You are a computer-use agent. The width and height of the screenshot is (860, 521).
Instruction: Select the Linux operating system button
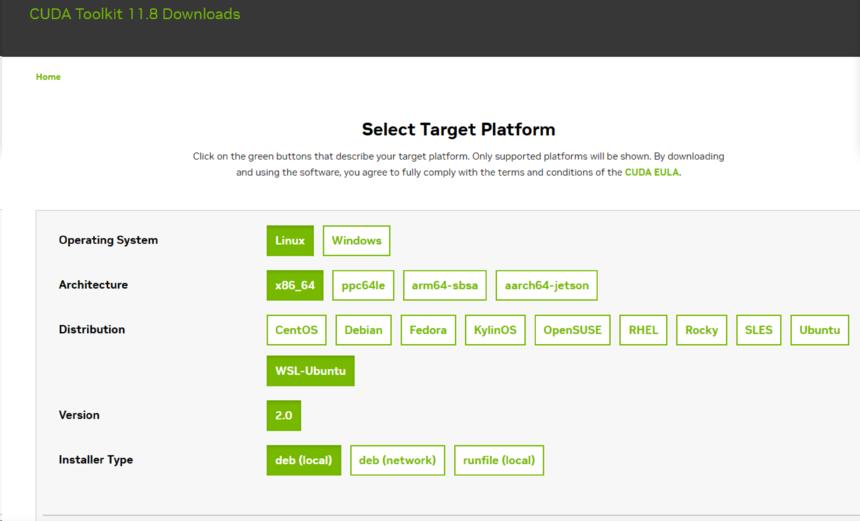tap(290, 241)
